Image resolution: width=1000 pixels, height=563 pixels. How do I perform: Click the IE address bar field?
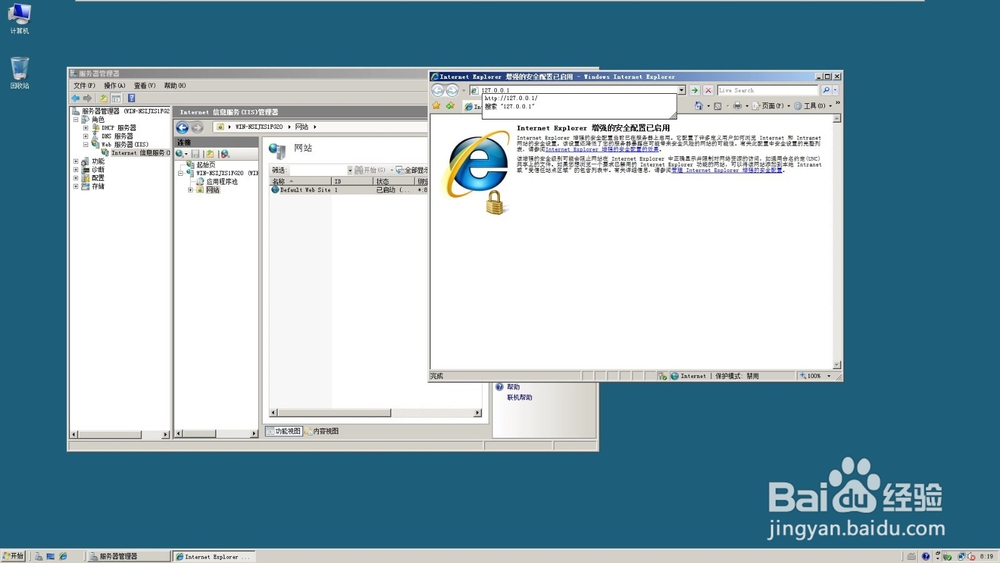point(573,91)
